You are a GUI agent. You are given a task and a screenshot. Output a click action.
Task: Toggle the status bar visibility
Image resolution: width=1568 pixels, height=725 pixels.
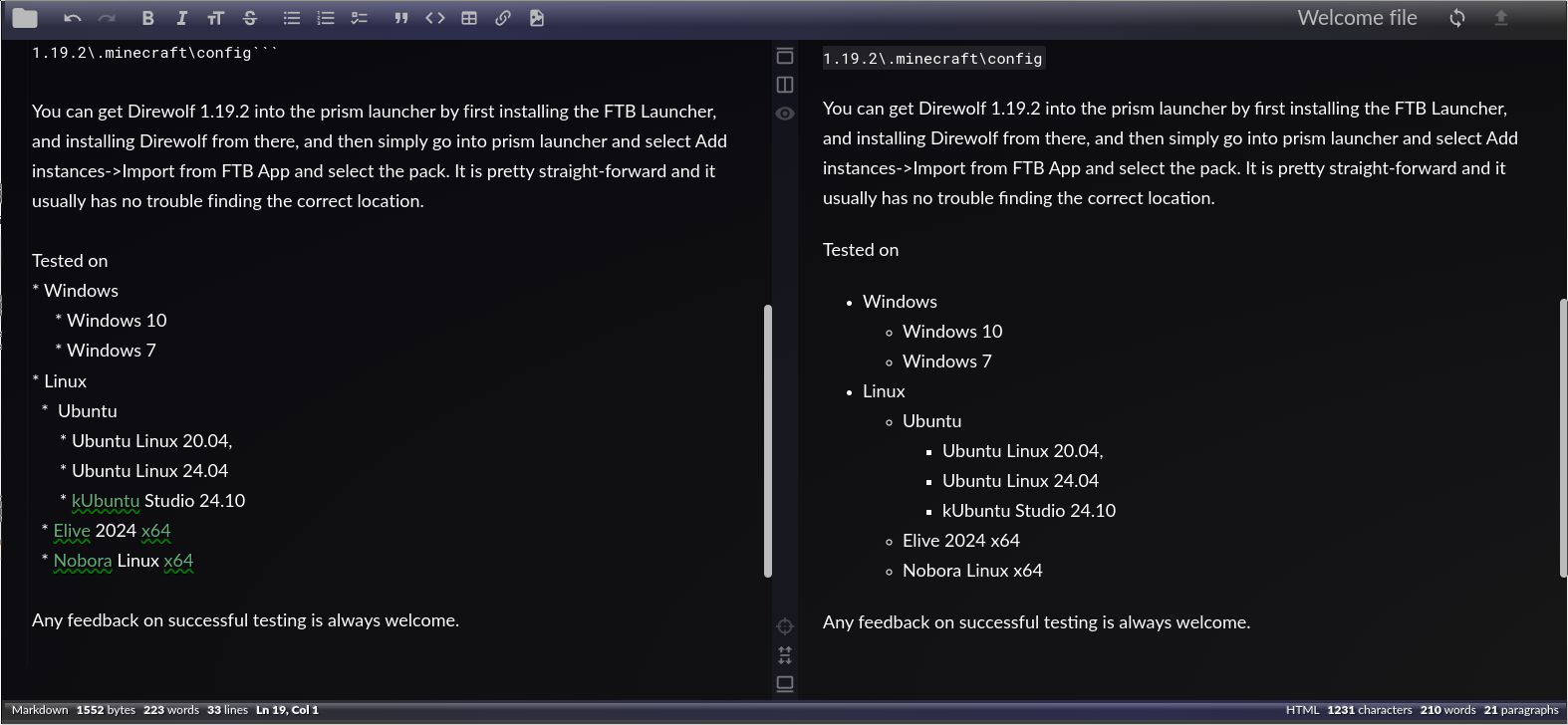tap(785, 684)
